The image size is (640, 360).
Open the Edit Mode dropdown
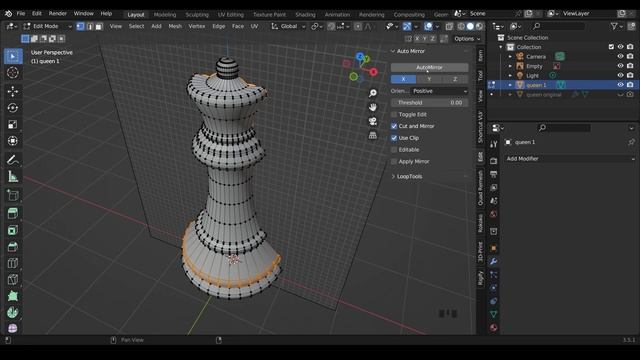pyautogui.click(x=47, y=26)
